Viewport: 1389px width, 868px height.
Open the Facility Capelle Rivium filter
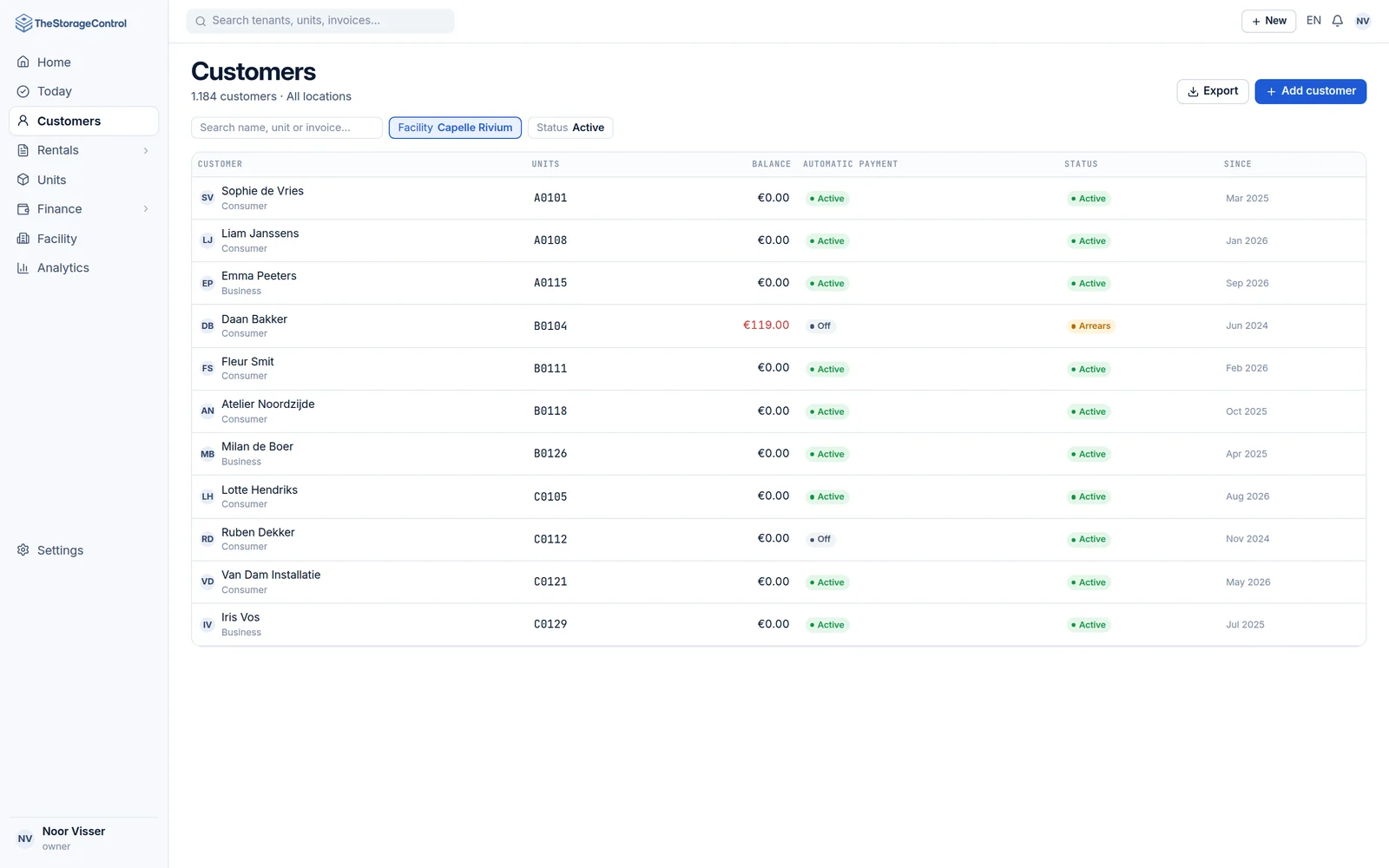click(455, 128)
